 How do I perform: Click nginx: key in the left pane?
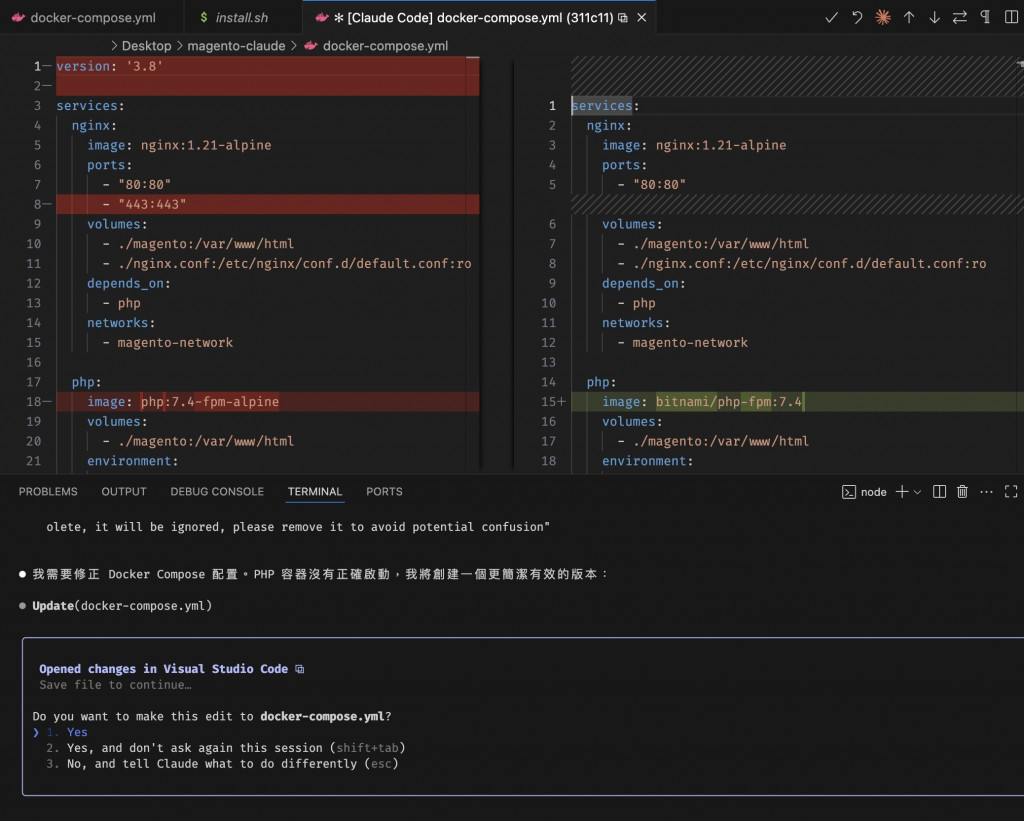[94, 125]
